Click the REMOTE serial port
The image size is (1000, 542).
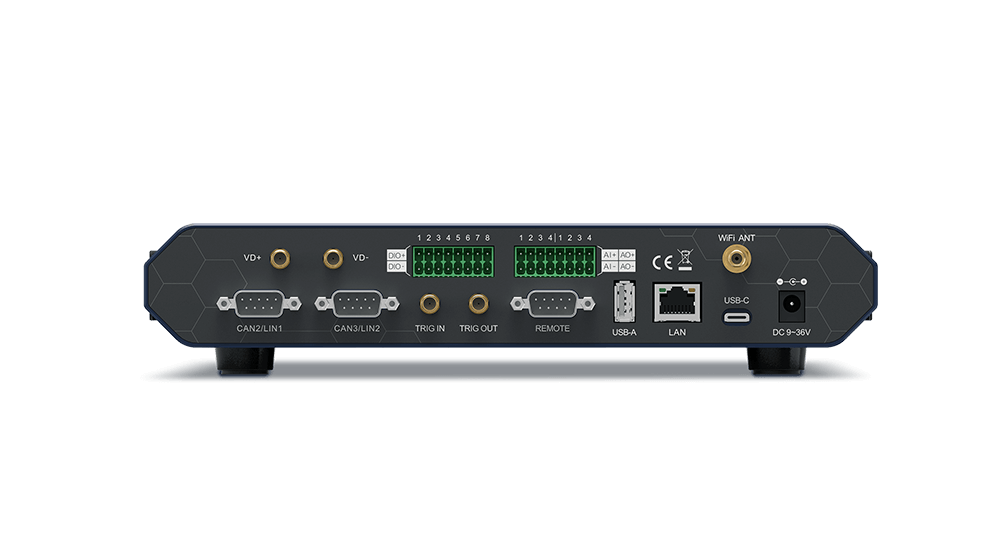[x=552, y=302]
